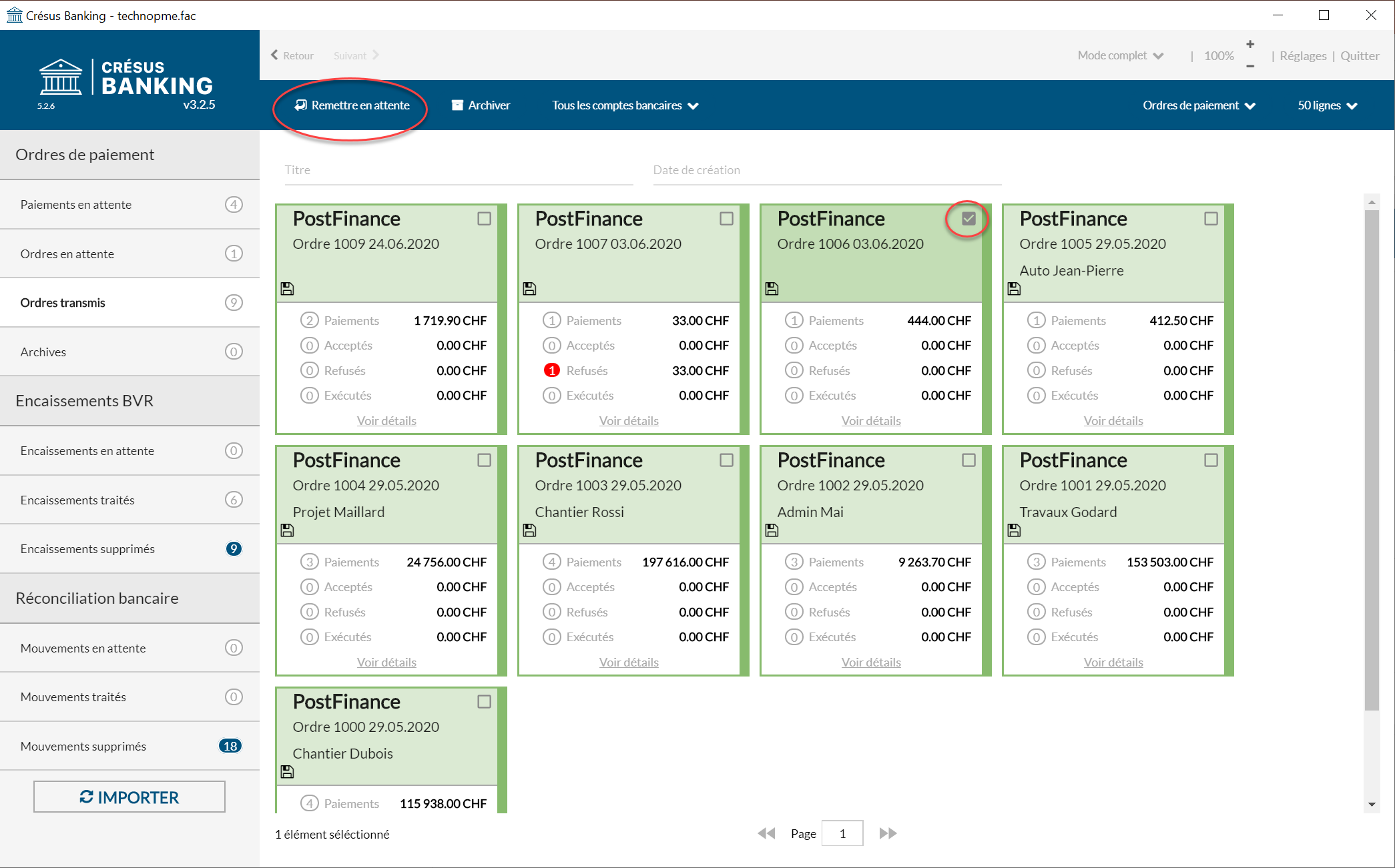Screen dimensions: 1395x868
Task: Click the save disk icon on Ordre 1009 card
Action: coord(287,288)
